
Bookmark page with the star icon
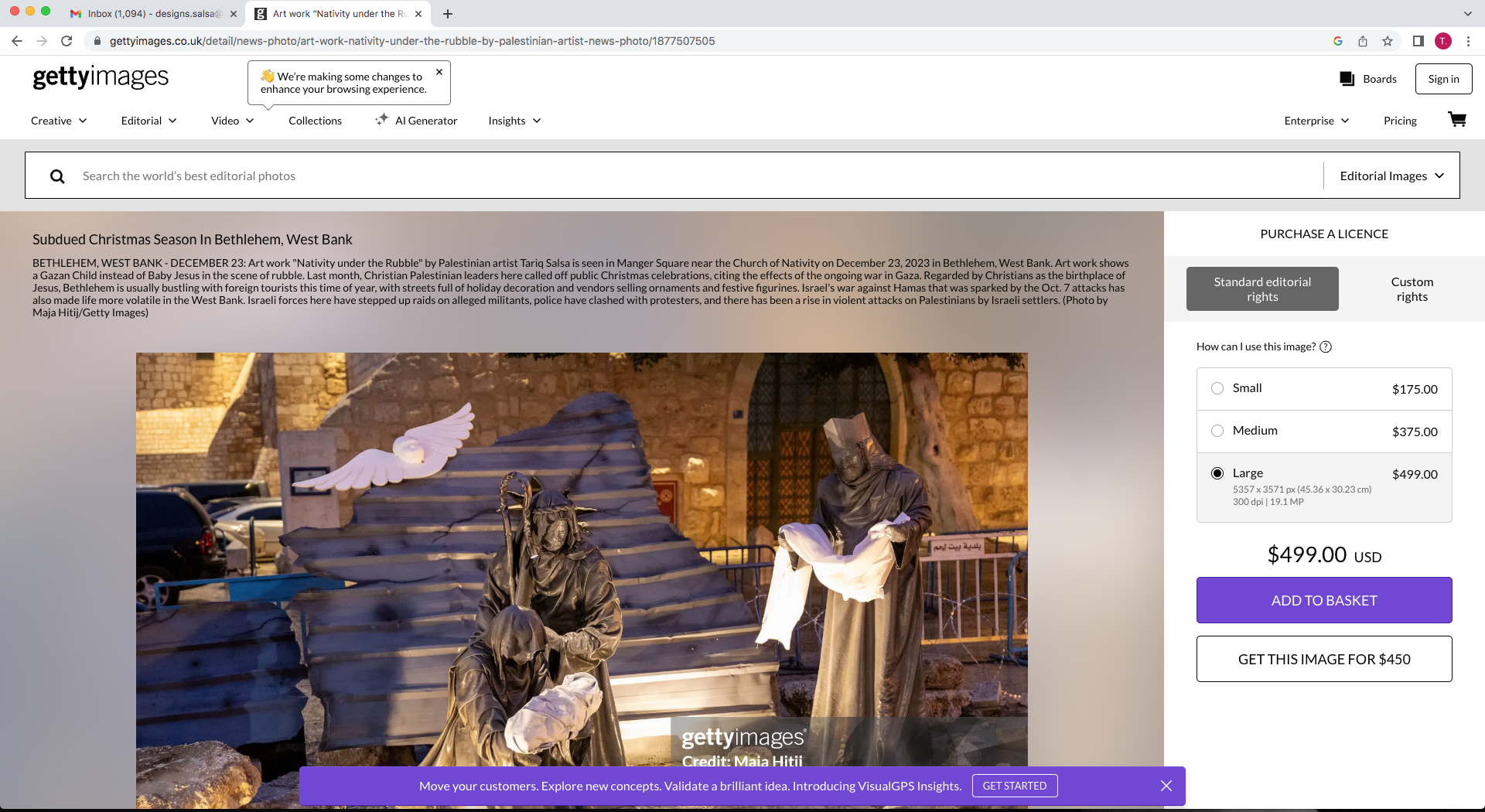click(x=1388, y=41)
